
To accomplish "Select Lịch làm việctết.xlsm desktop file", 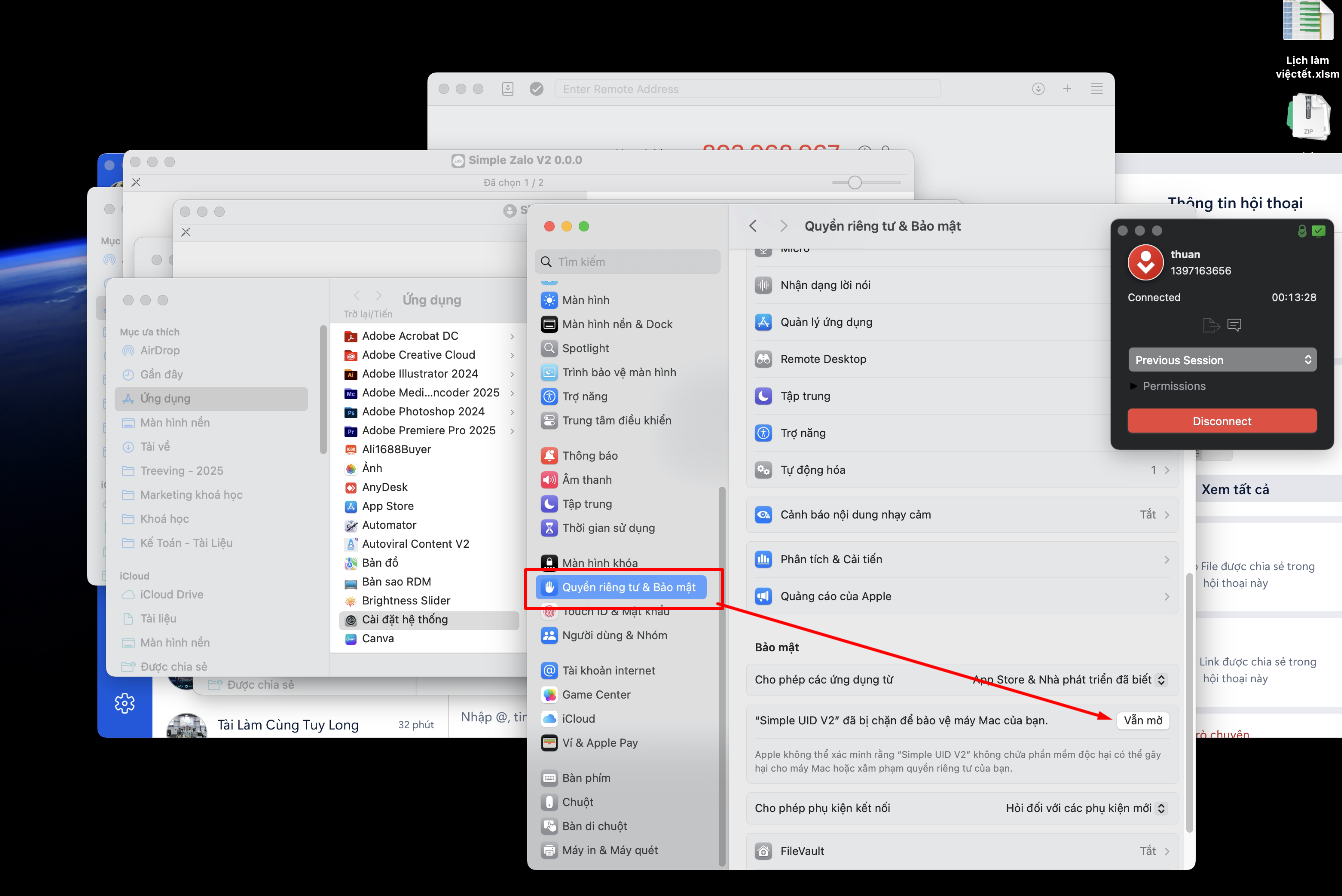I will point(1308,41).
